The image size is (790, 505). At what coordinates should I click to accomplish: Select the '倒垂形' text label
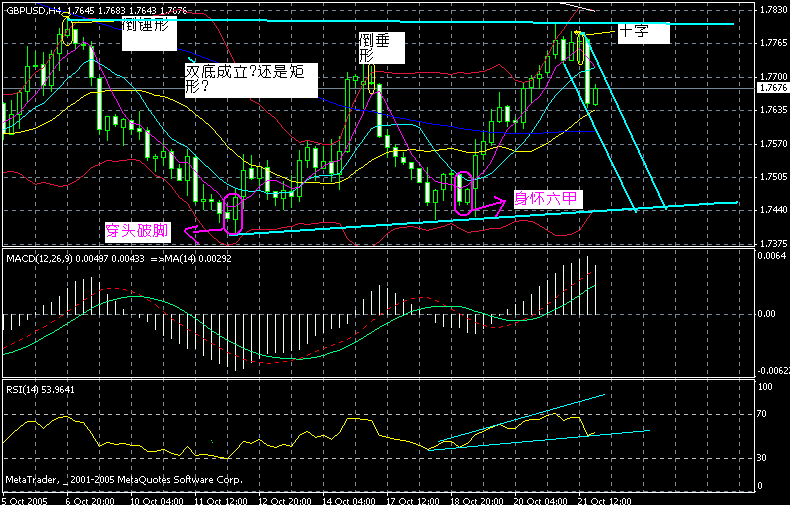click(381, 48)
